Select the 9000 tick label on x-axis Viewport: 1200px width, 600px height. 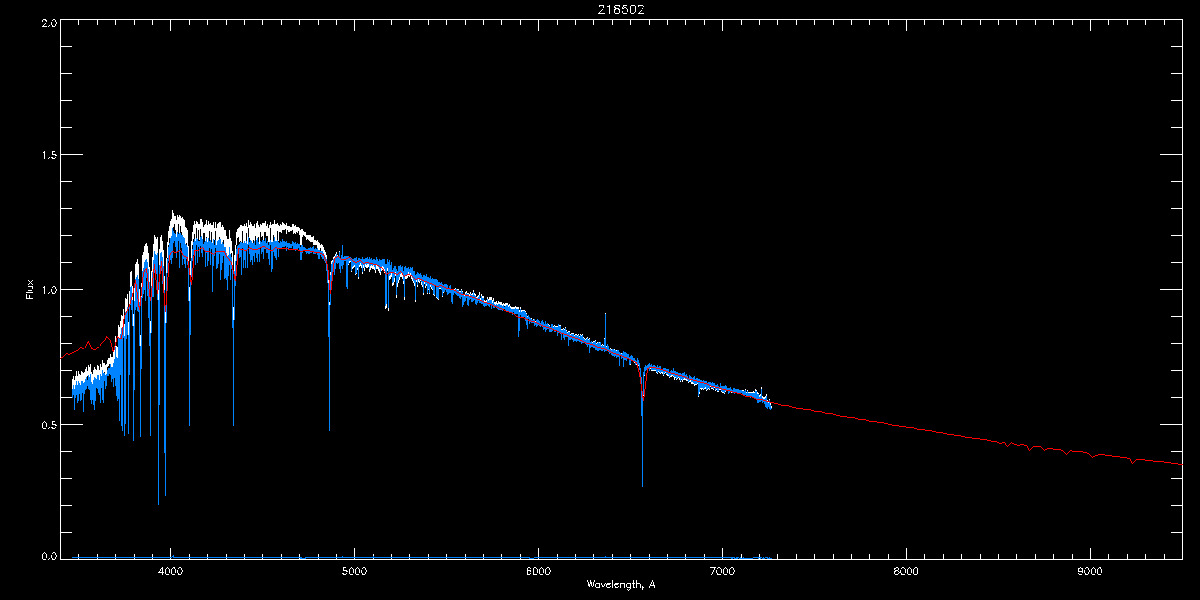1090,572
